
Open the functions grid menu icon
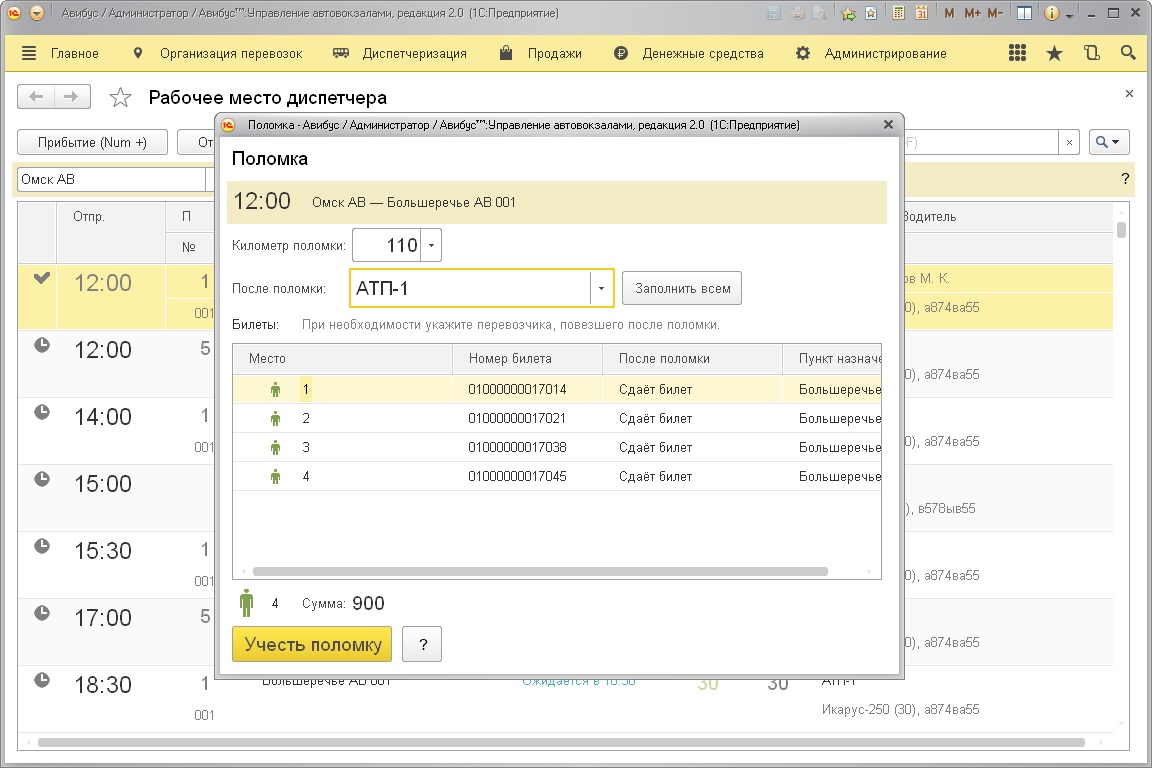(x=1017, y=53)
